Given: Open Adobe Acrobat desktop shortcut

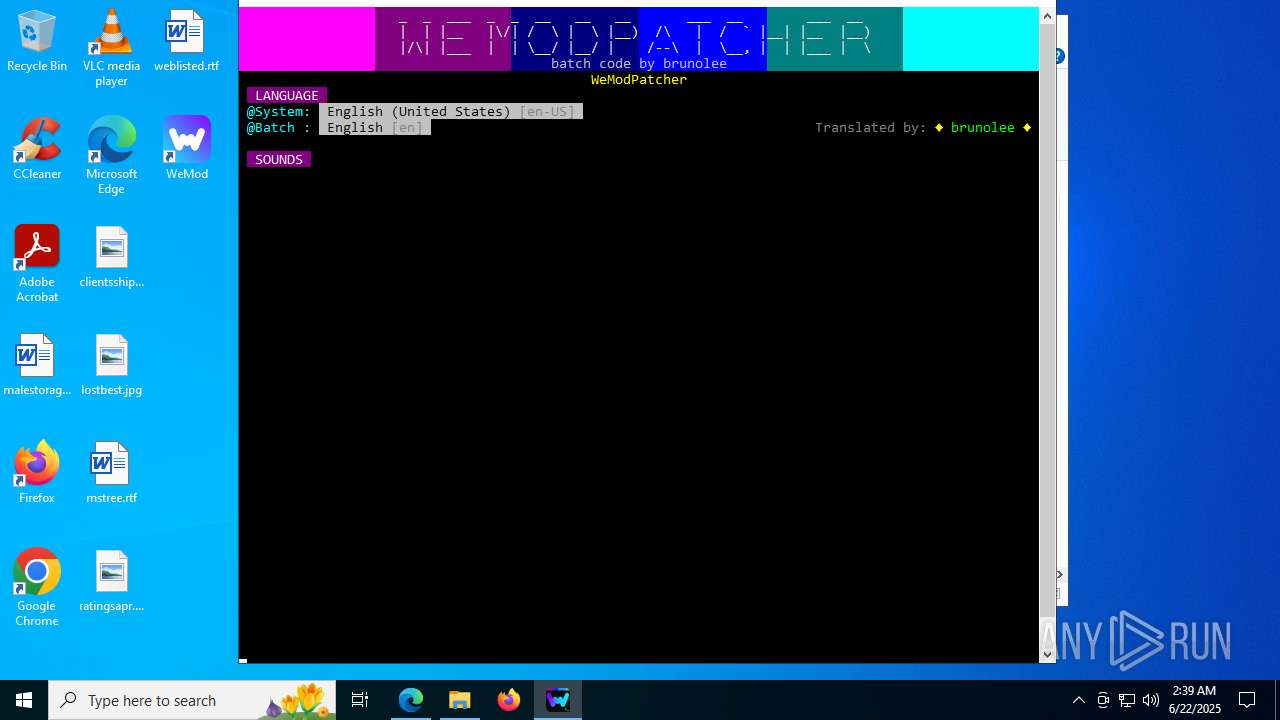Looking at the screenshot, I should point(37,265).
